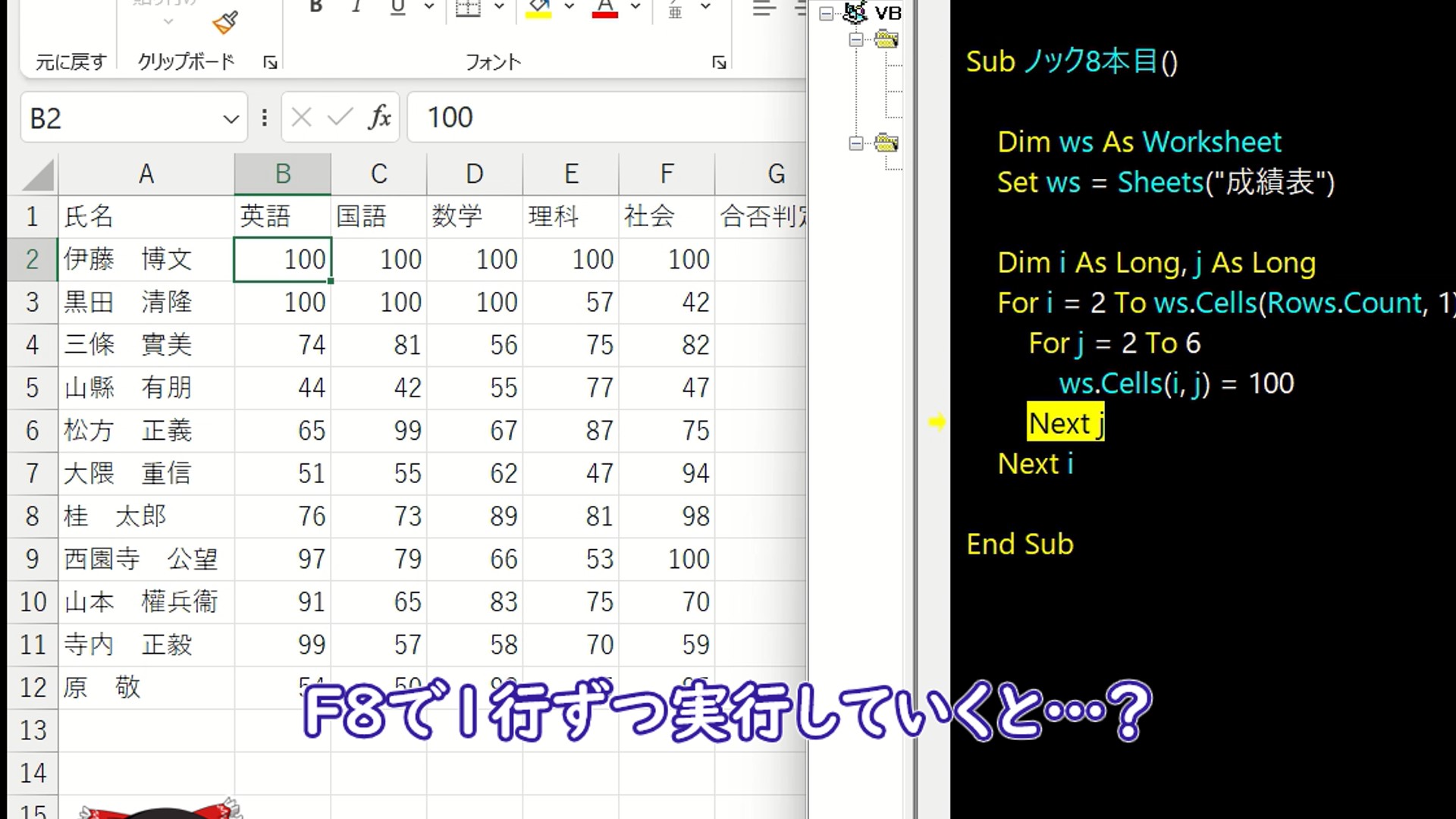The image size is (1456, 819).
Task: Open the Font settings dialog launcher
Action: click(x=719, y=63)
